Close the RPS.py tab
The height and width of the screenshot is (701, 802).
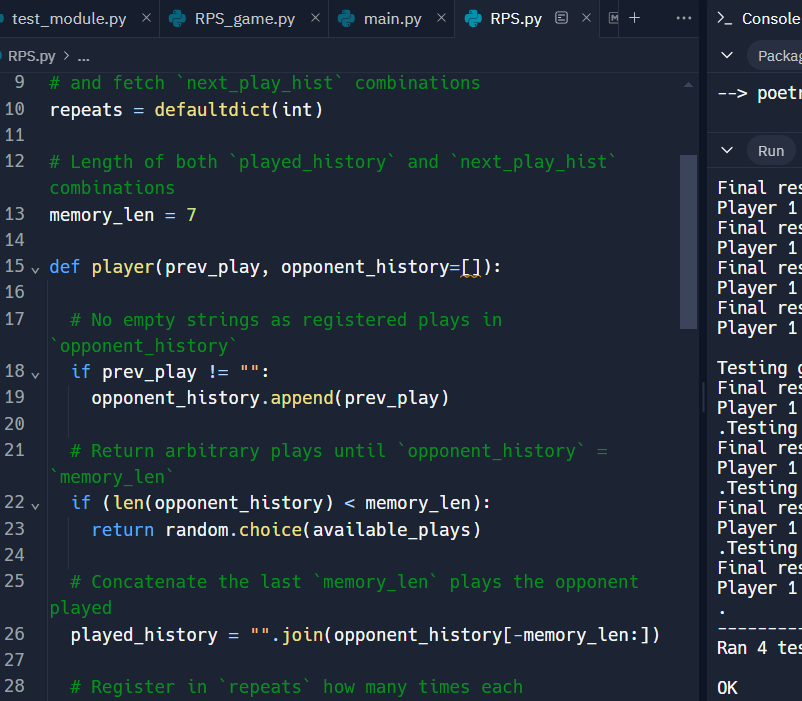click(587, 18)
